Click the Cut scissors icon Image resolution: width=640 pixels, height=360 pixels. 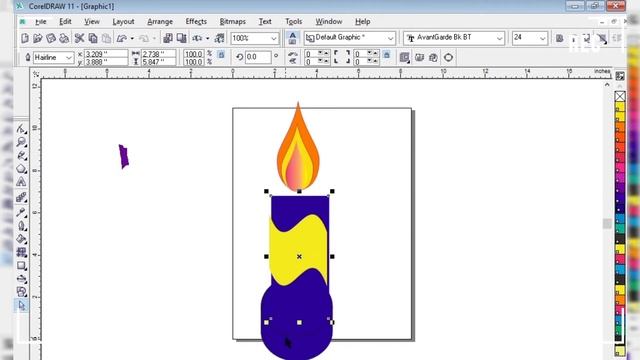79,38
